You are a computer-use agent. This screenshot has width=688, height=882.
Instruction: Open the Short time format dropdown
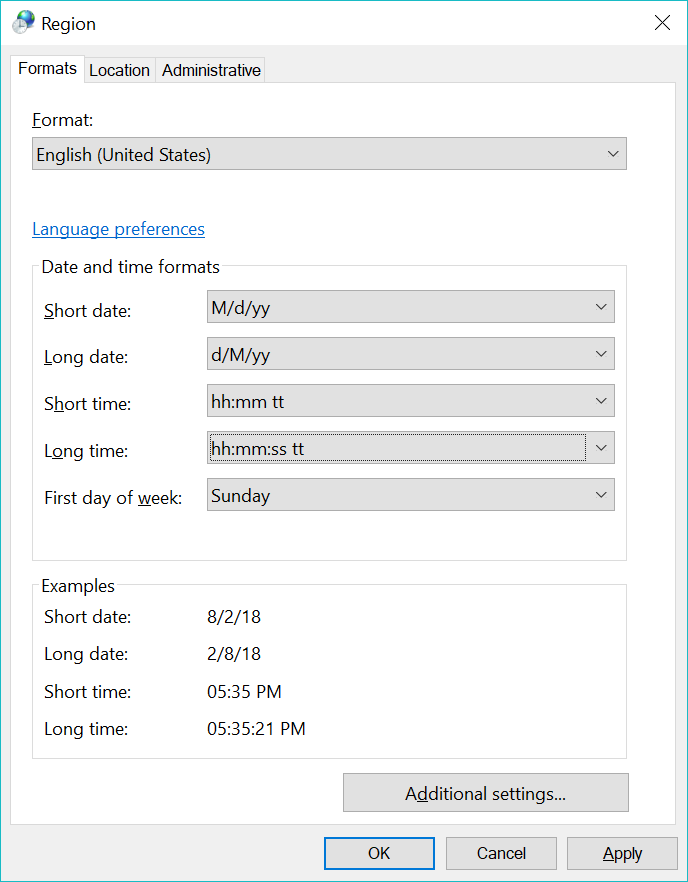click(411, 401)
